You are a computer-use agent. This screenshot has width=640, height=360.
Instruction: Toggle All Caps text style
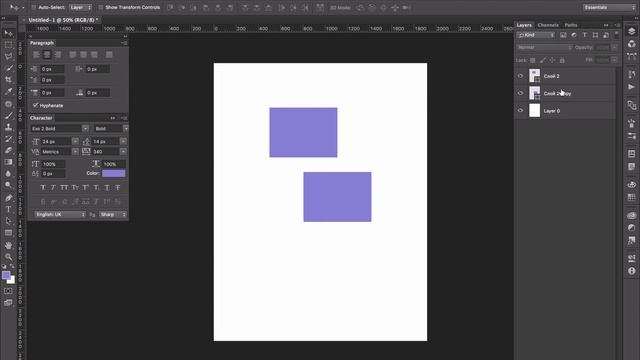[64, 188]
